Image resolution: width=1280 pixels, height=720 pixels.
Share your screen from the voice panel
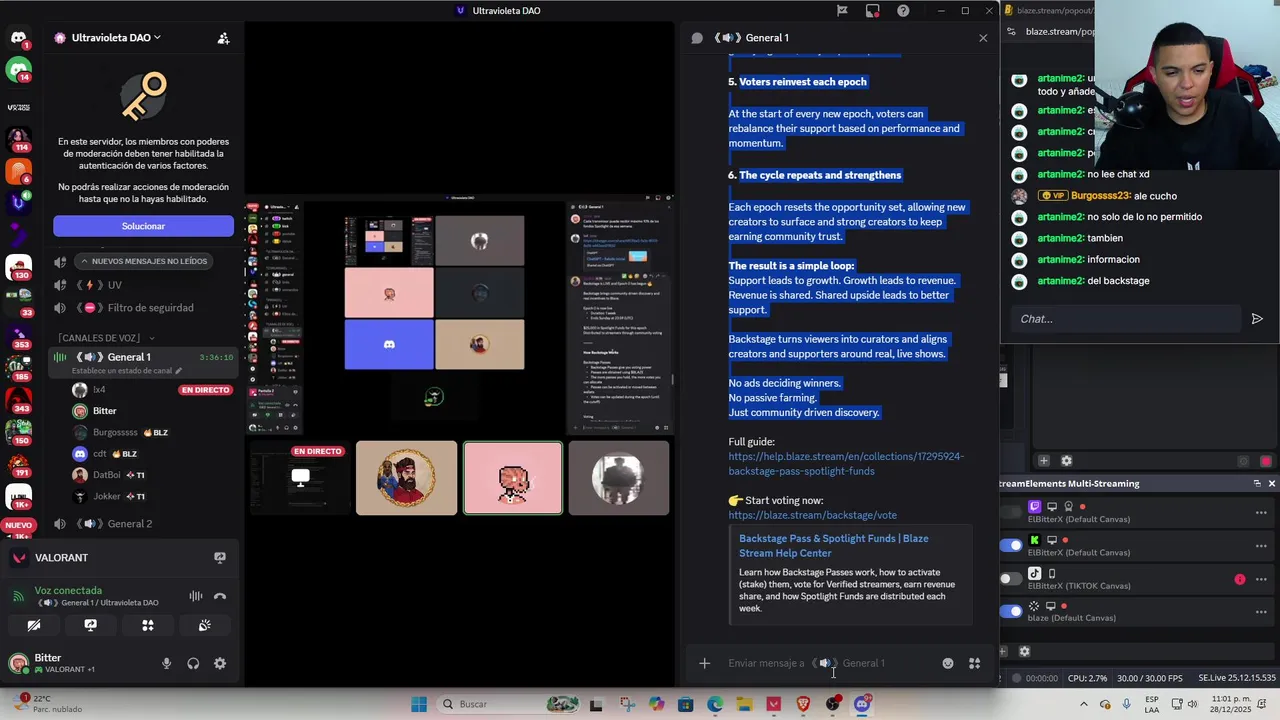pos(91,625)
